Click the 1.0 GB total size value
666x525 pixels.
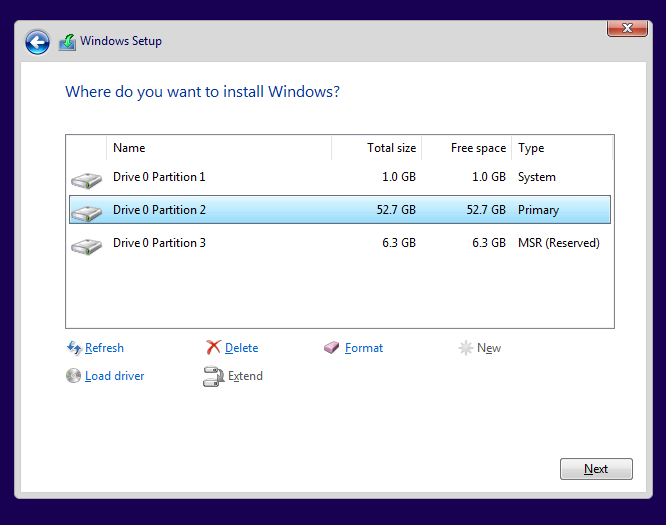(x=399, y=177)
